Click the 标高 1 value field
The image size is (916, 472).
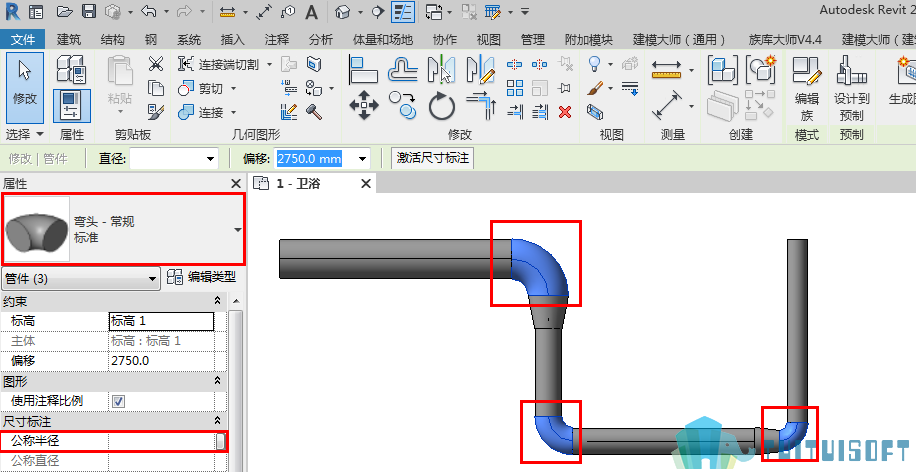click(x=162, y=321)
